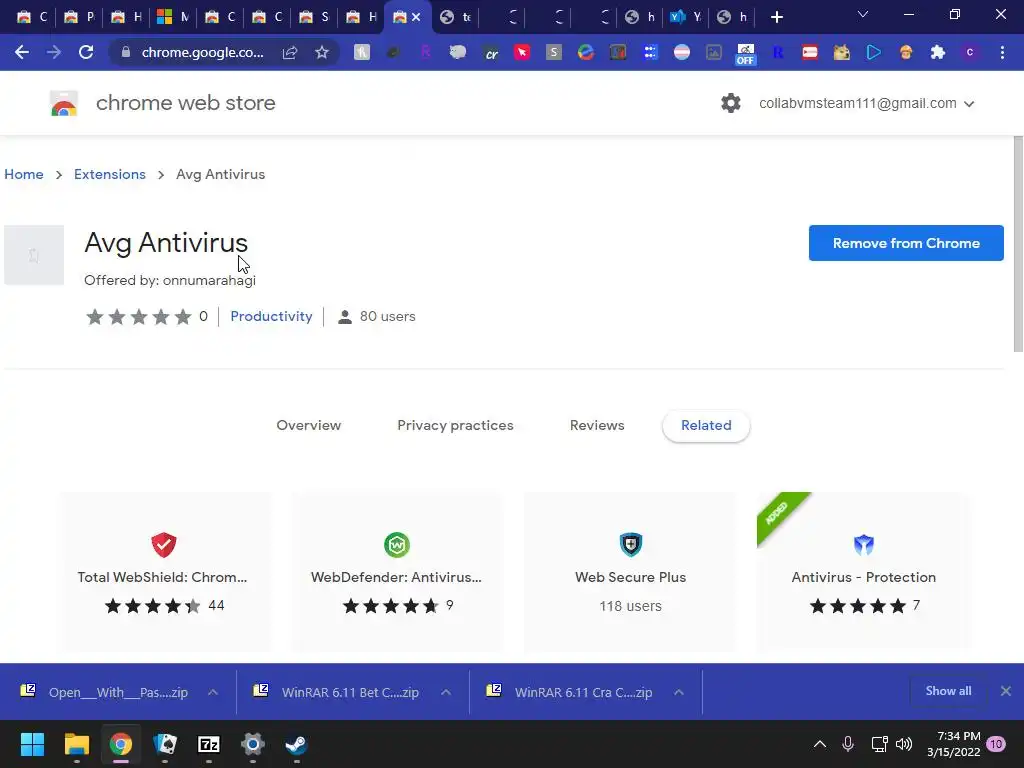1024x768 pixels.
Task: Click the blue 'R' extension icon
Action: pos(777,52)
